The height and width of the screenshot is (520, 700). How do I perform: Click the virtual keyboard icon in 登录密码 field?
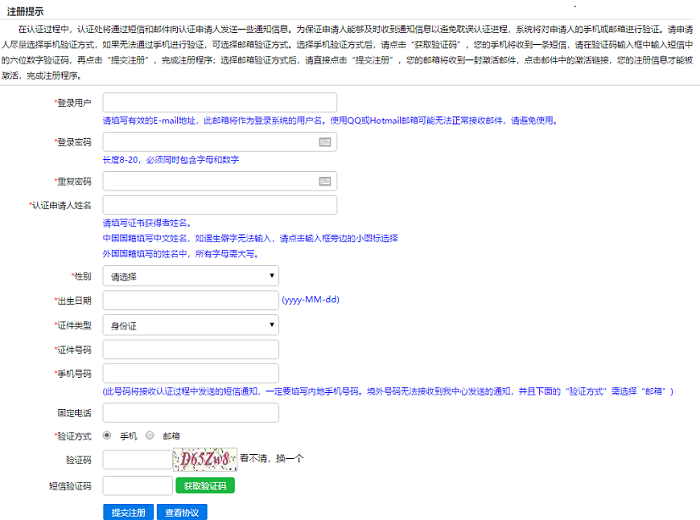325,142
